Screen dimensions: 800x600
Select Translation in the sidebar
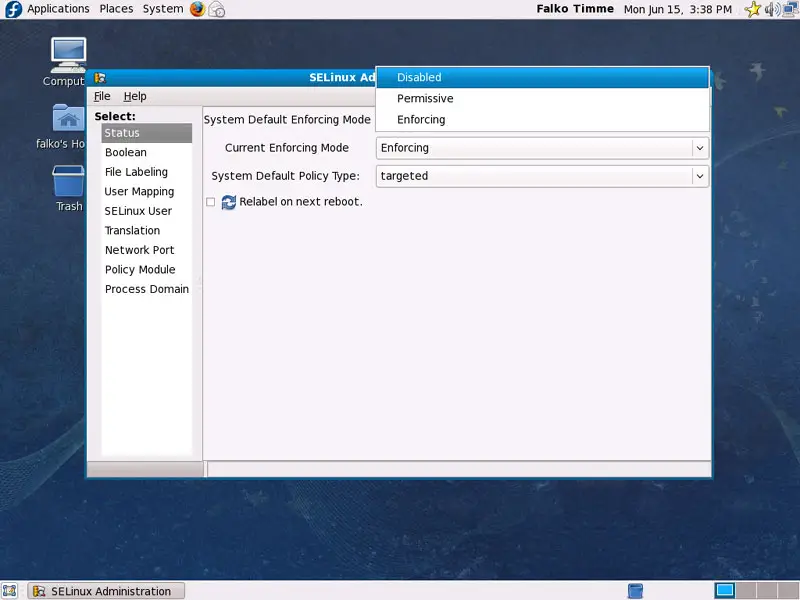click(x=146, y=231)
